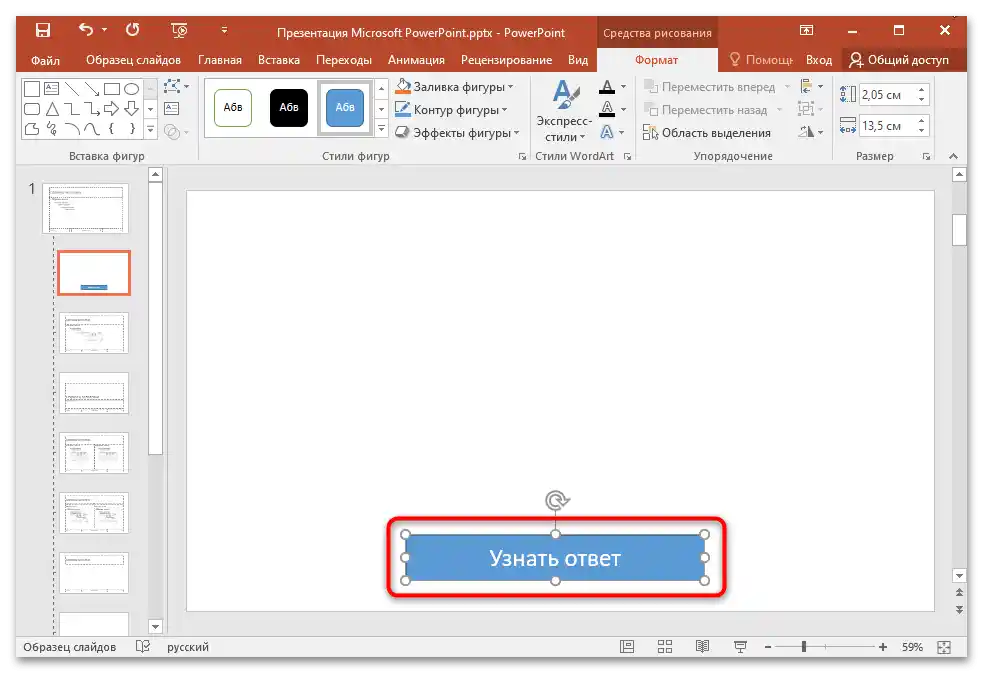
Task: Click the shape width field 13,5 см
Action: (x=887, y=126)
